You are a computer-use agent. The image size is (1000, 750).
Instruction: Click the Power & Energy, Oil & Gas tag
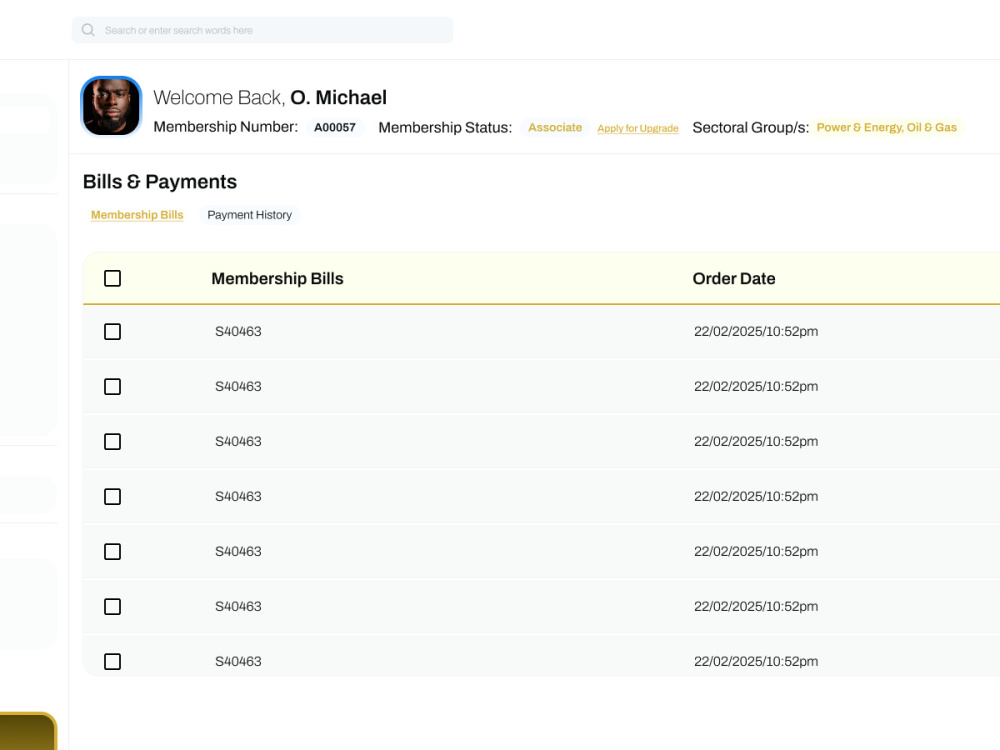tap(886, 128)
